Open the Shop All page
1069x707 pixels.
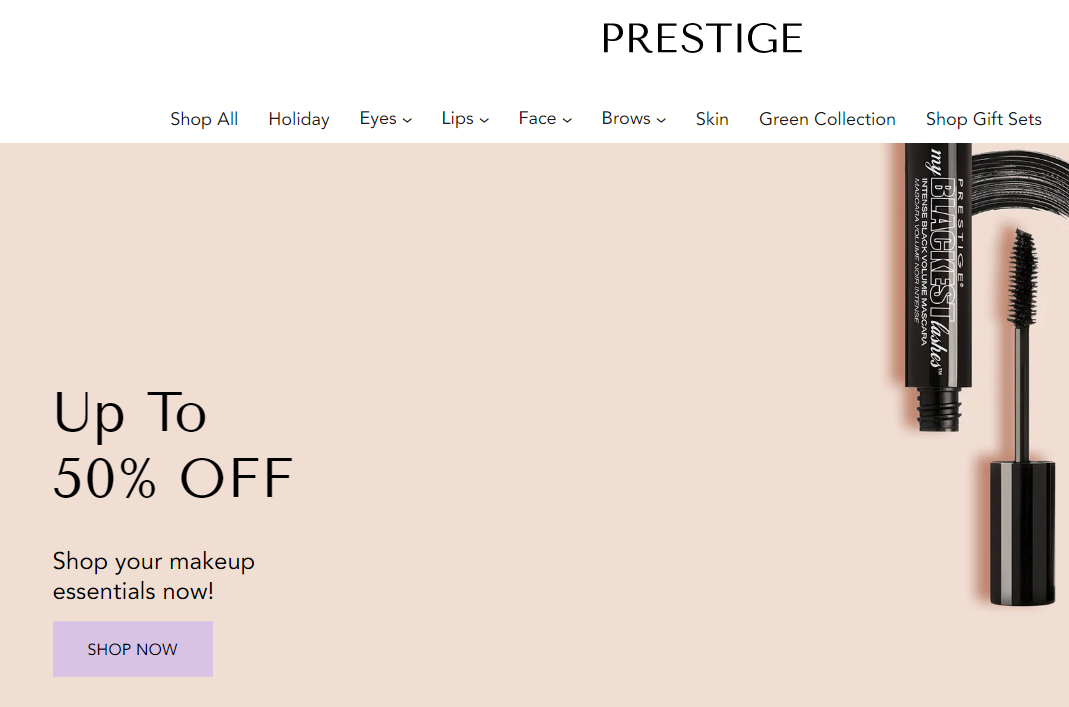coord(204,119)
